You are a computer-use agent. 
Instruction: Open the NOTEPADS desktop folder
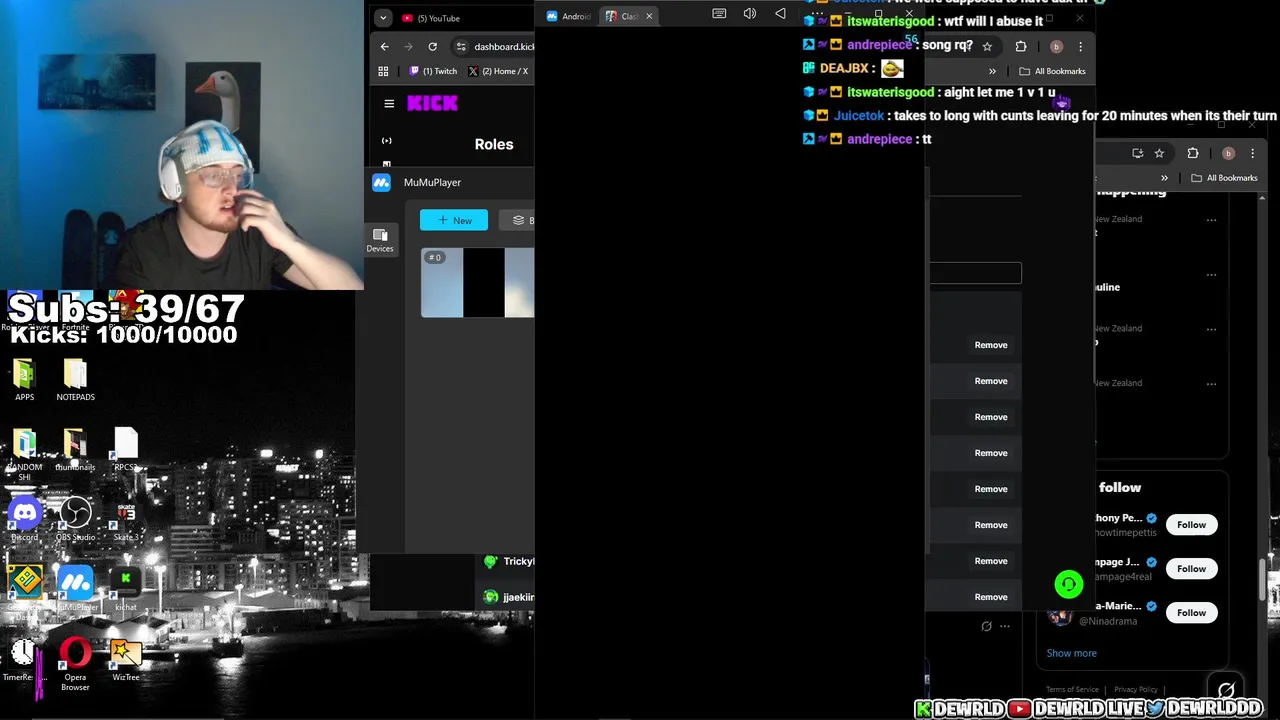75,380
